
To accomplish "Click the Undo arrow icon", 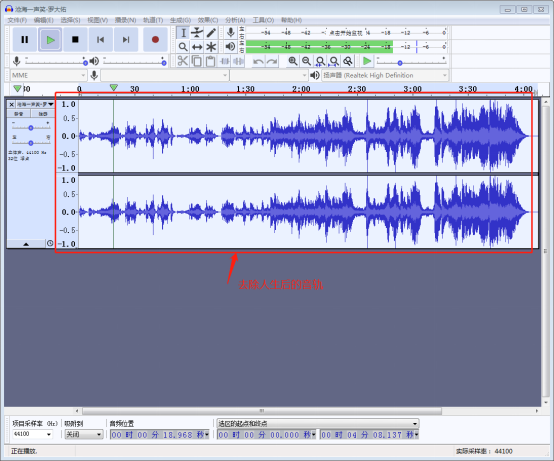I will [258, 61].
